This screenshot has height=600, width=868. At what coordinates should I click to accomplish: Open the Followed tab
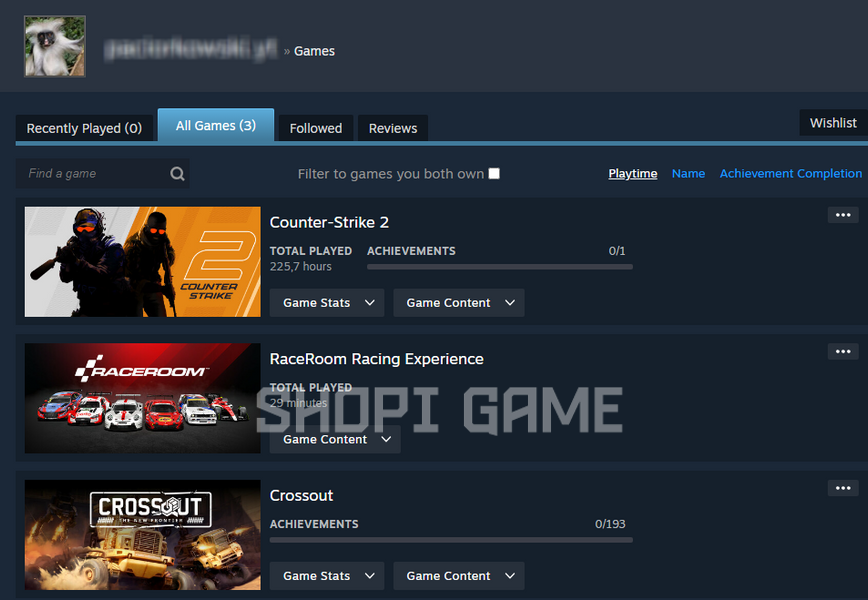pos(316,128)
